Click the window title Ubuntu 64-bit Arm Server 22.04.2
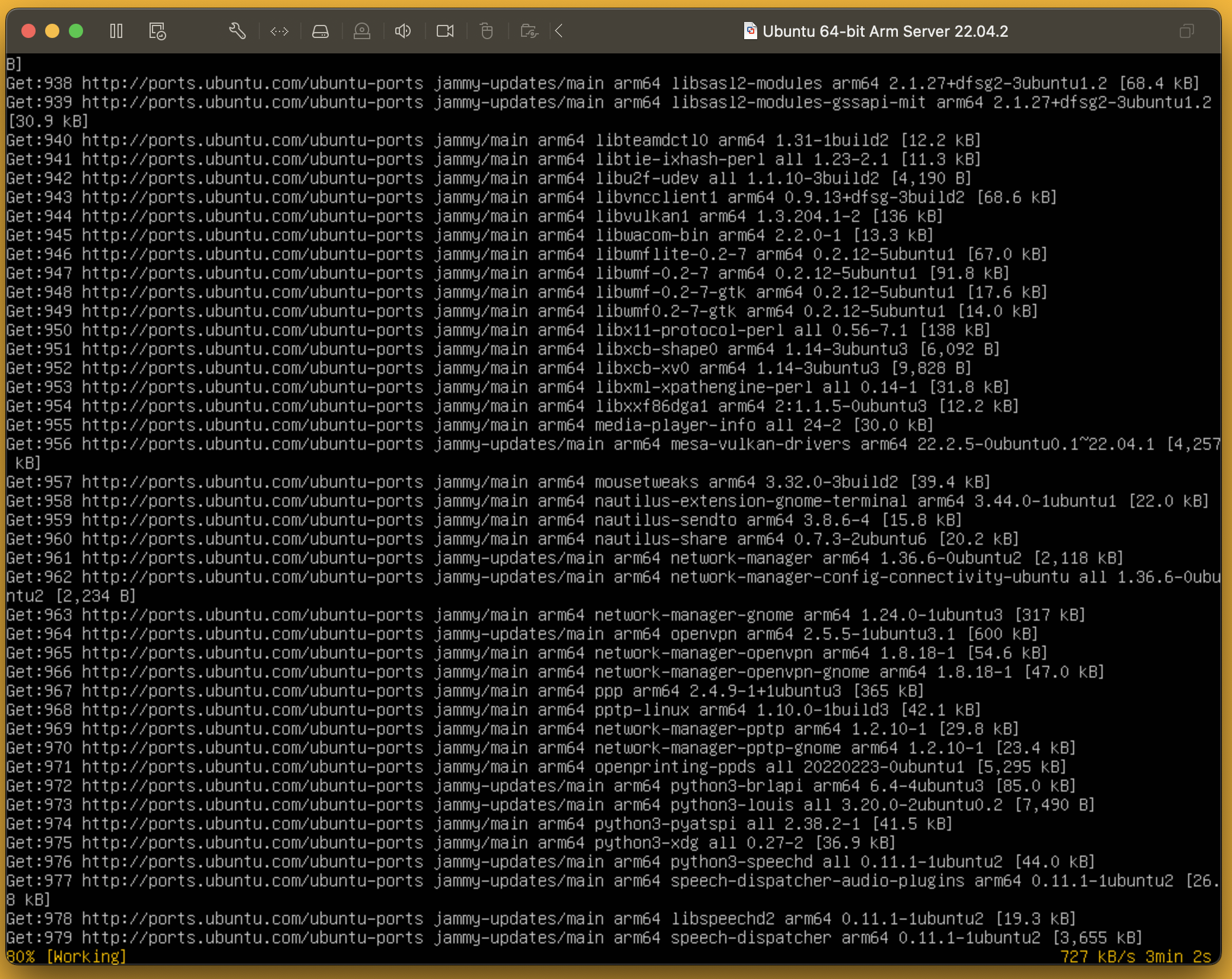Screen dimensions: 1232x979 (885, 31)
